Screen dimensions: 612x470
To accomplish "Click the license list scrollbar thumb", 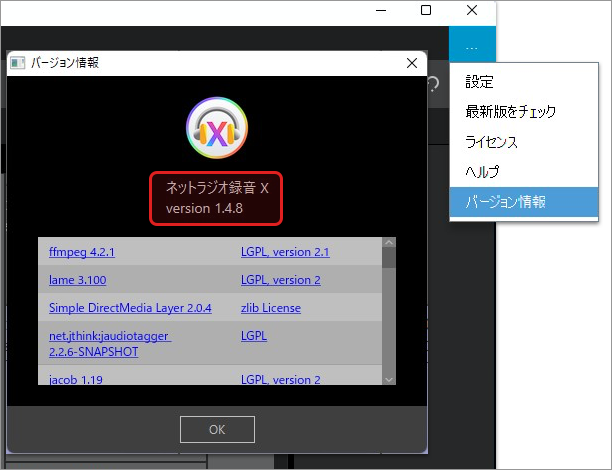I will [389, 257].
